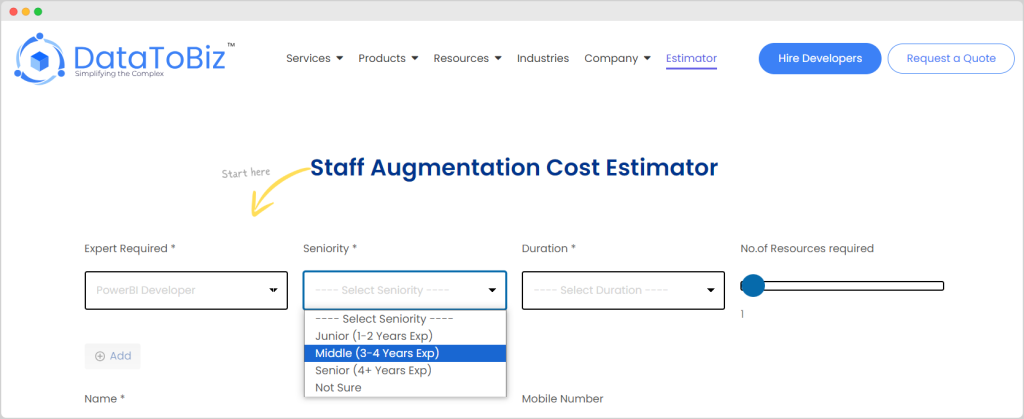Go to the Industries page
1024x419 pixels.
[542, 58]
